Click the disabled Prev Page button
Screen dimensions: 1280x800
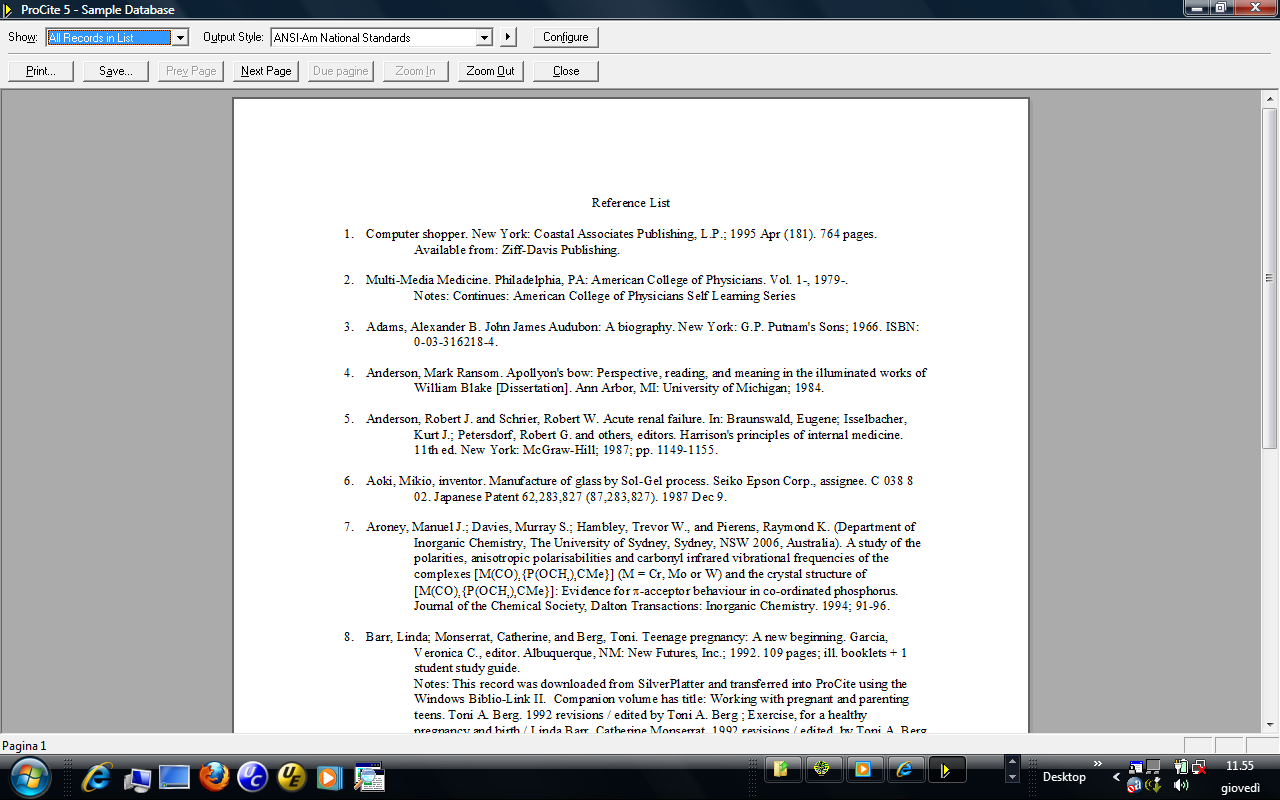191,71
